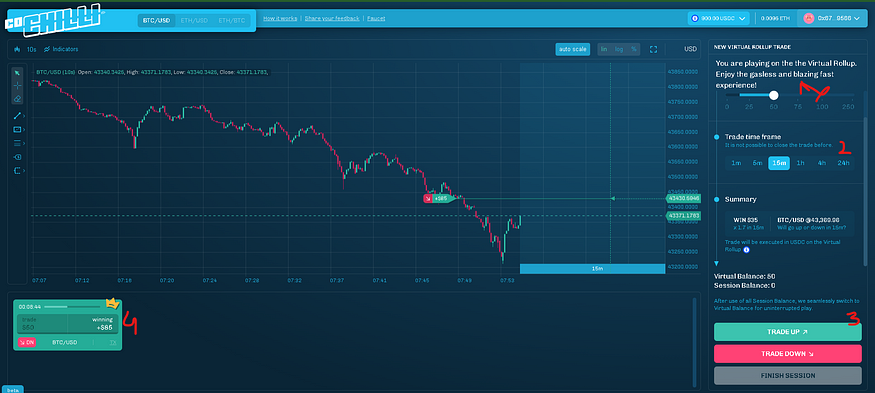The height and width of the screenshot is (393, 875).
Task: Select the crosshair chart tool
Action: pyautogui.click(x=17, y=85)
